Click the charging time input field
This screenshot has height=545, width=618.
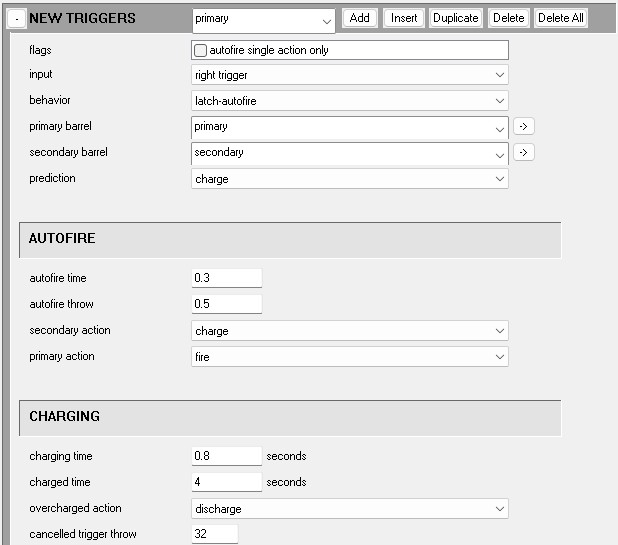point(226,456)
